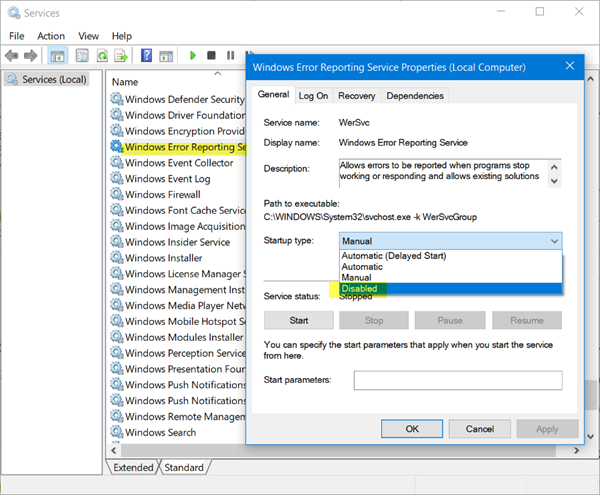Click the green Start Service play icon
This screenshot has height=495, width=600.
(x=193, y=56)
